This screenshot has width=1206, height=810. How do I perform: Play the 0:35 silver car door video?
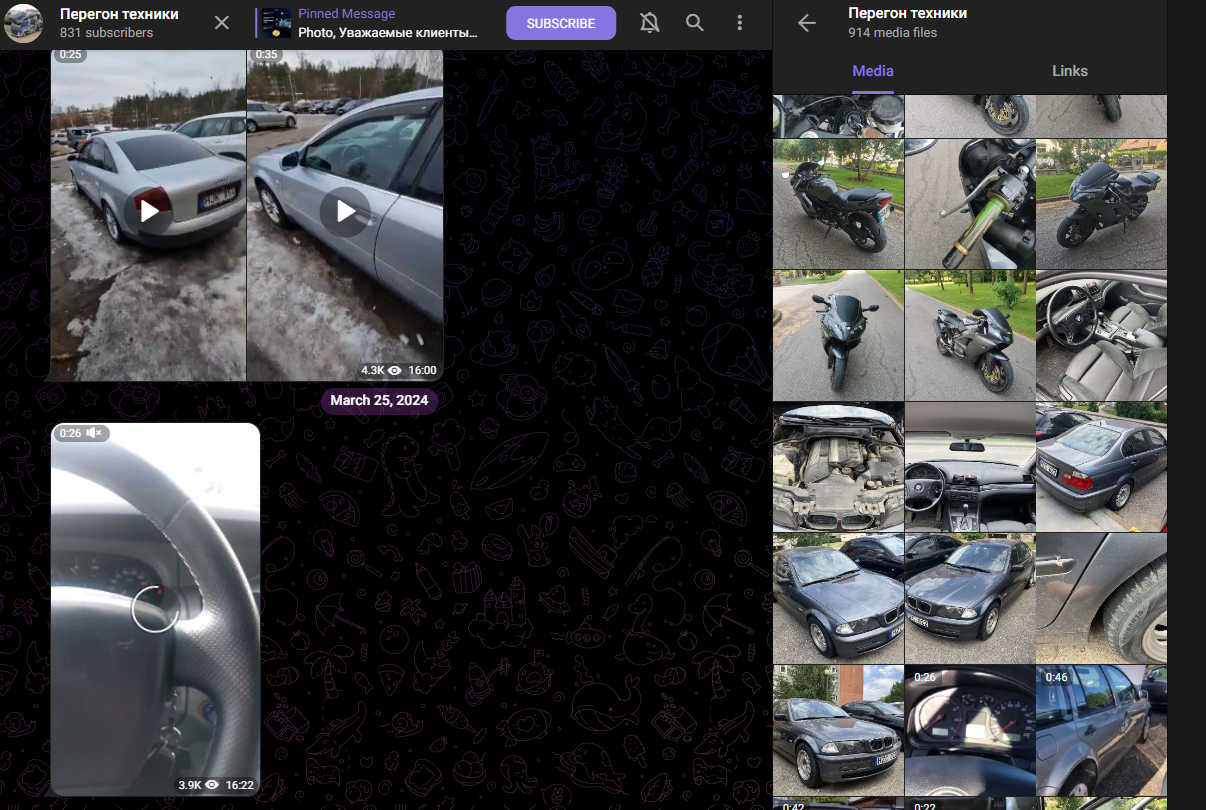tap(345, 211)
